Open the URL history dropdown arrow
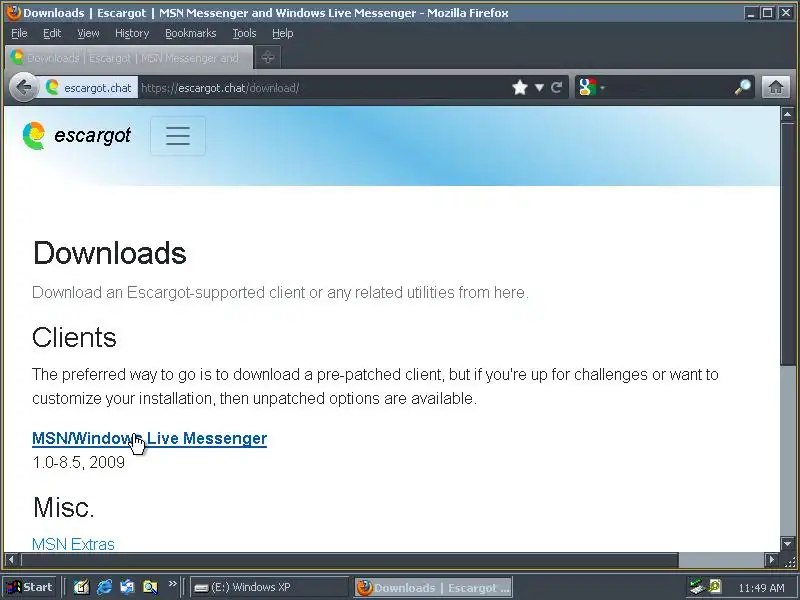The width and height of the screenshot is (800, 600). point(539,88)
